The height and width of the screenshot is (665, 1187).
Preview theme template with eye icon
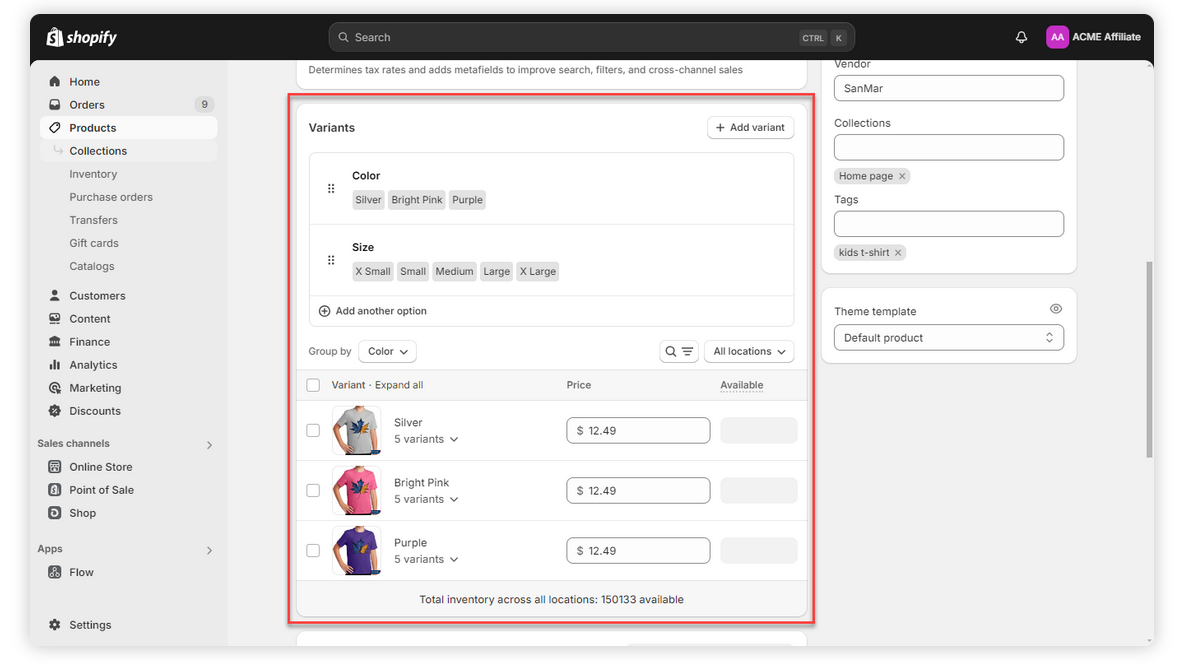point(1055,310)
